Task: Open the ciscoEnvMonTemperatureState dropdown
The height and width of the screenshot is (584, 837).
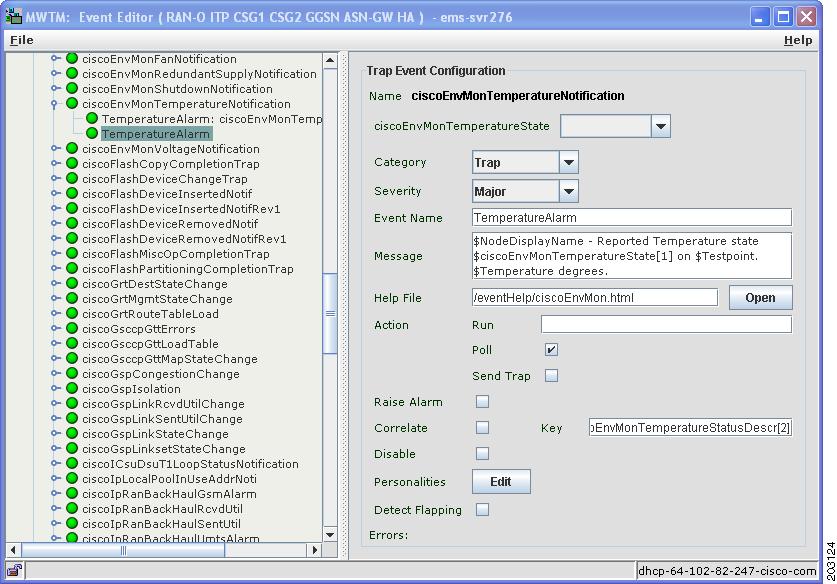Action: 661,127
